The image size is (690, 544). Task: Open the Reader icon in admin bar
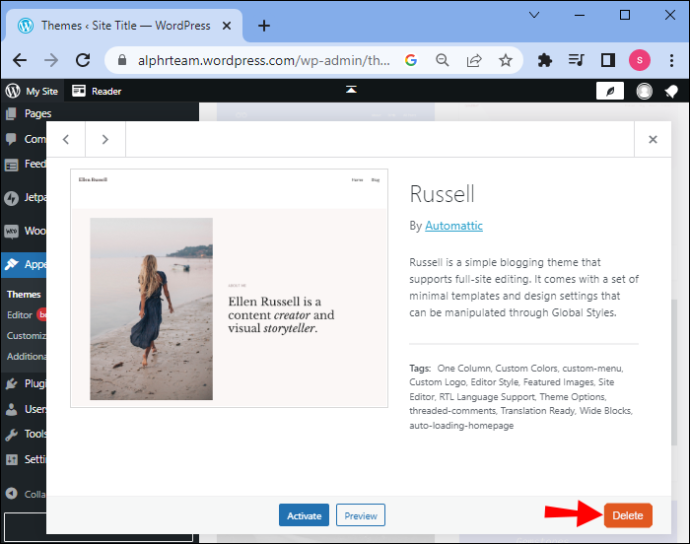(x=79, y=91)
